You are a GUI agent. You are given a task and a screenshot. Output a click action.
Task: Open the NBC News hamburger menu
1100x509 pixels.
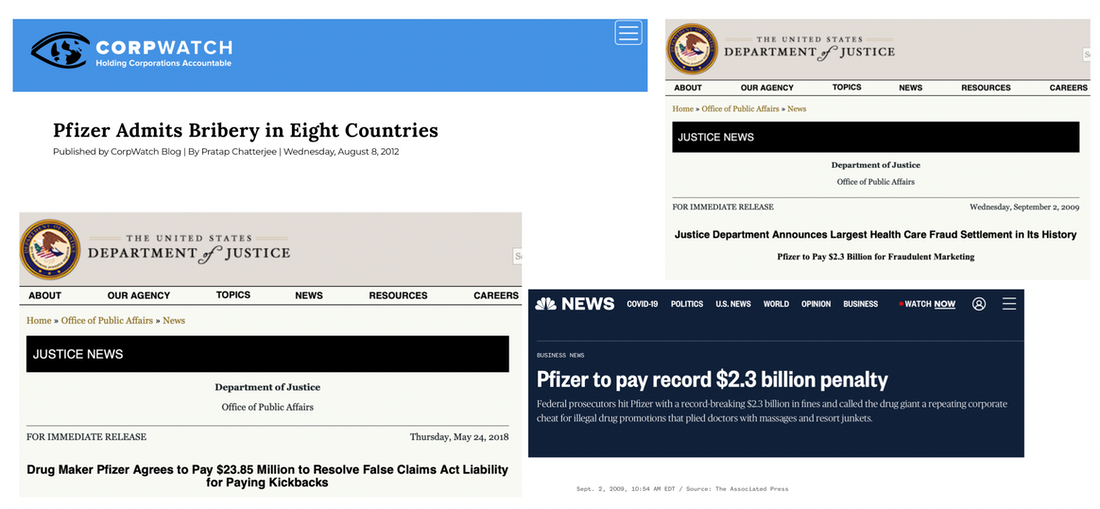pyautogui.click(x=1009, y=304)
